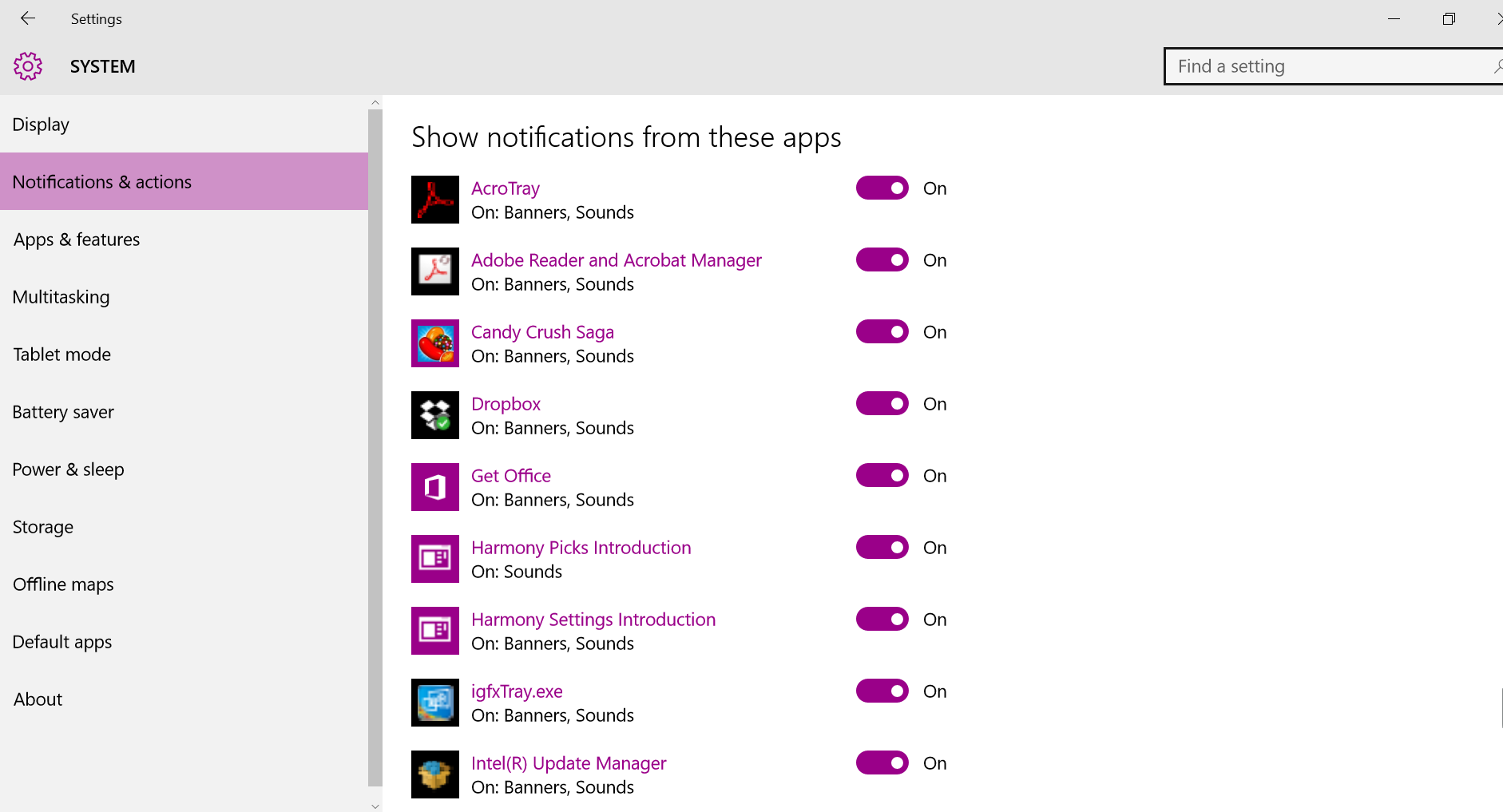
Task: Select Notifications & actions in sidebar
Action: click(184, 181)
